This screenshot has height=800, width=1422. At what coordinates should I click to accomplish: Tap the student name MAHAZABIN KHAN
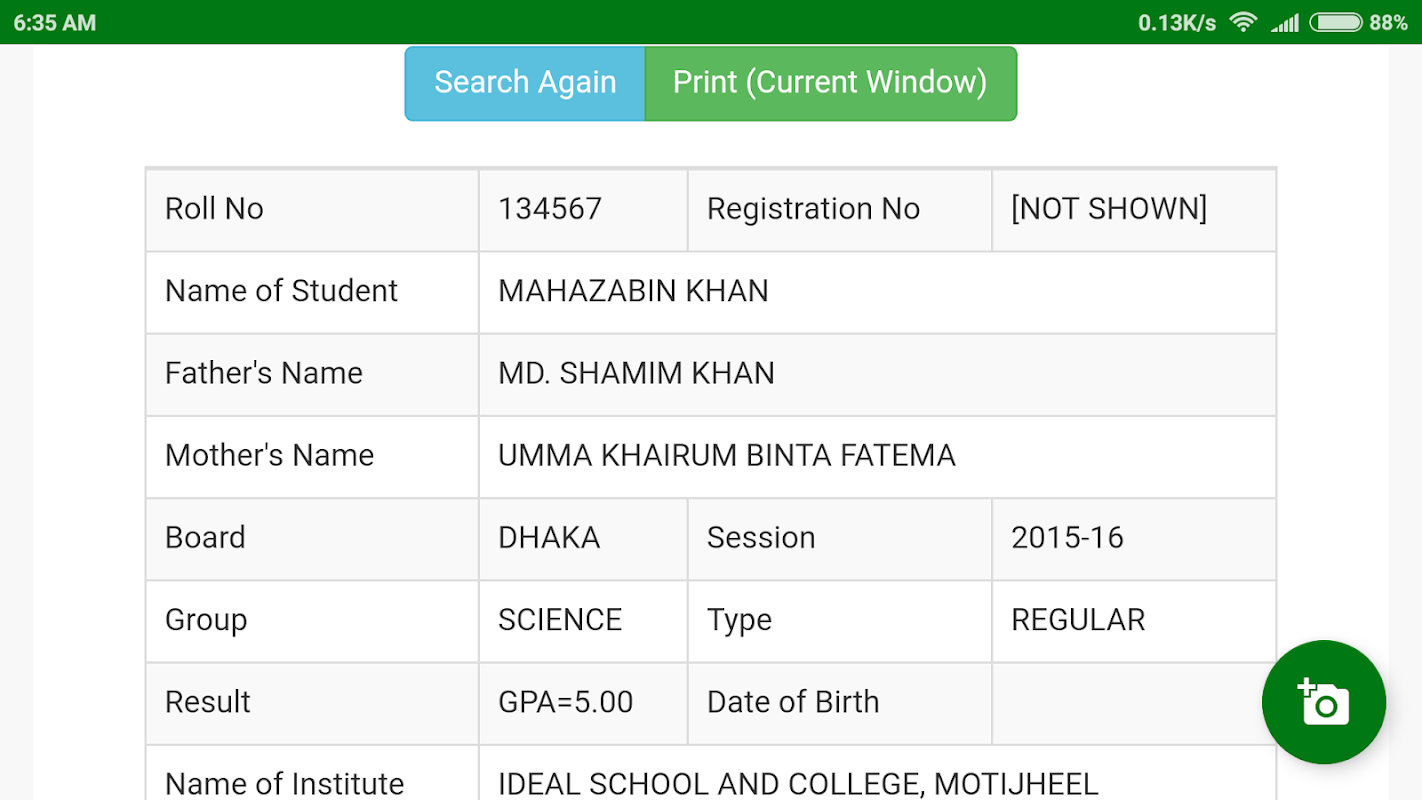[633, 291]
